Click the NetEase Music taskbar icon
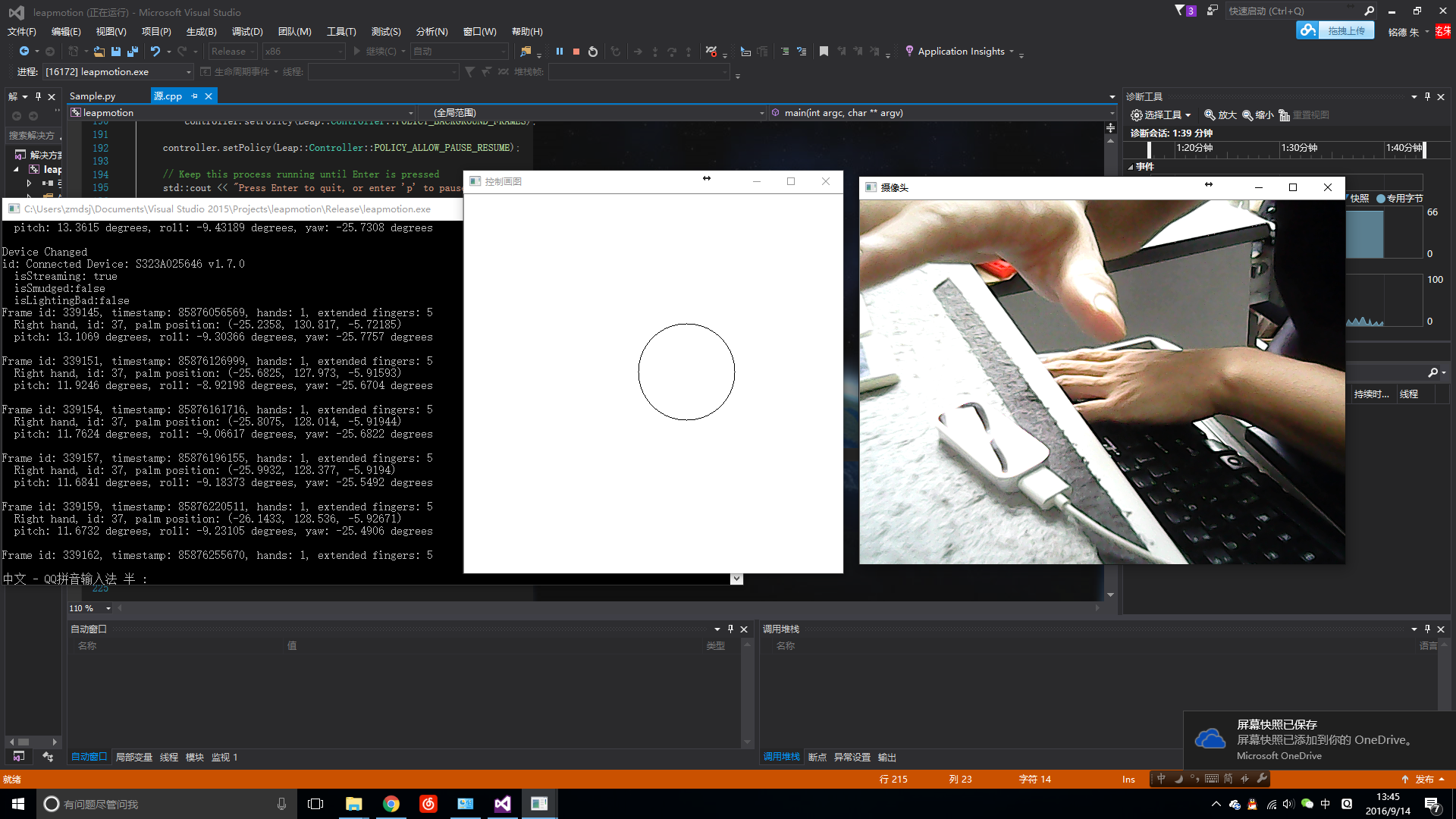The image size is (1456, 819). pyautogui.click(x=428, y=804)
